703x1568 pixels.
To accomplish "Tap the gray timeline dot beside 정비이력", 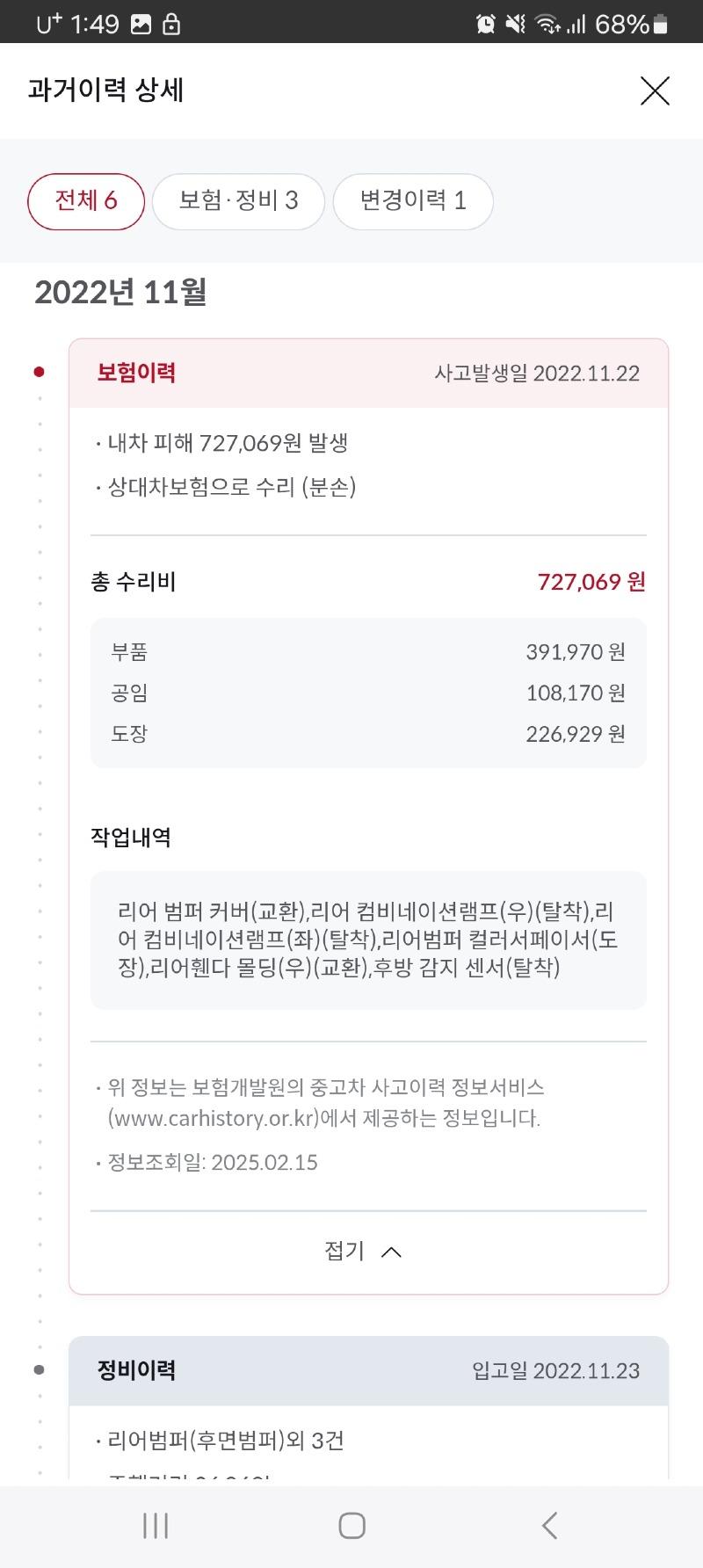I will click(x=39, y=1369).
